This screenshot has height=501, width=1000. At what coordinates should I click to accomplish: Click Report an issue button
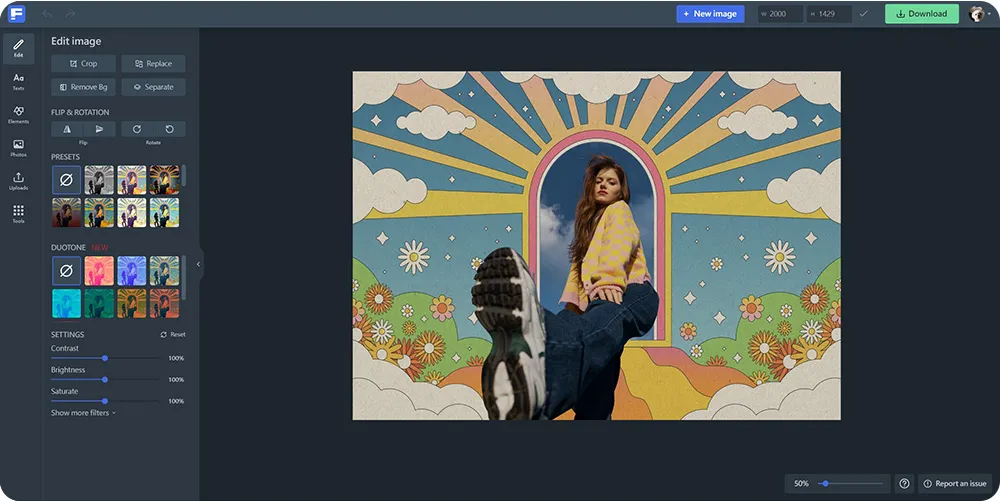coord(955,484)
